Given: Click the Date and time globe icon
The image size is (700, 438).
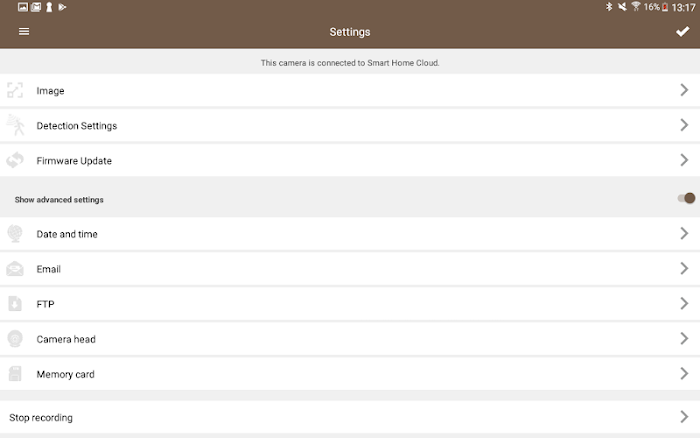Looking at the screenshot, I should pos(15,234).
